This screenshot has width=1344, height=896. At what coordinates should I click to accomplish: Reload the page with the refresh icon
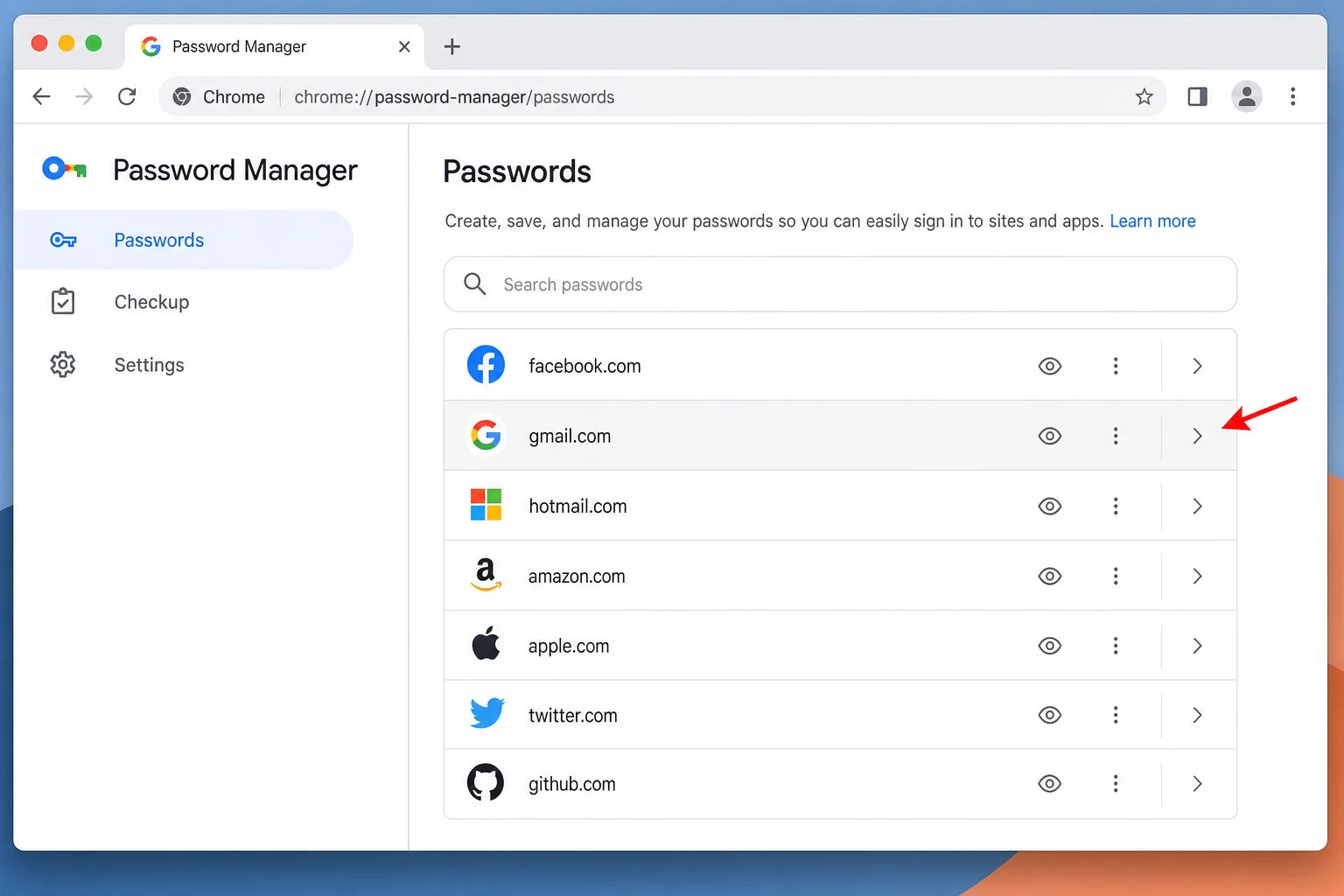pyautogui.click(x=127, y=96)
